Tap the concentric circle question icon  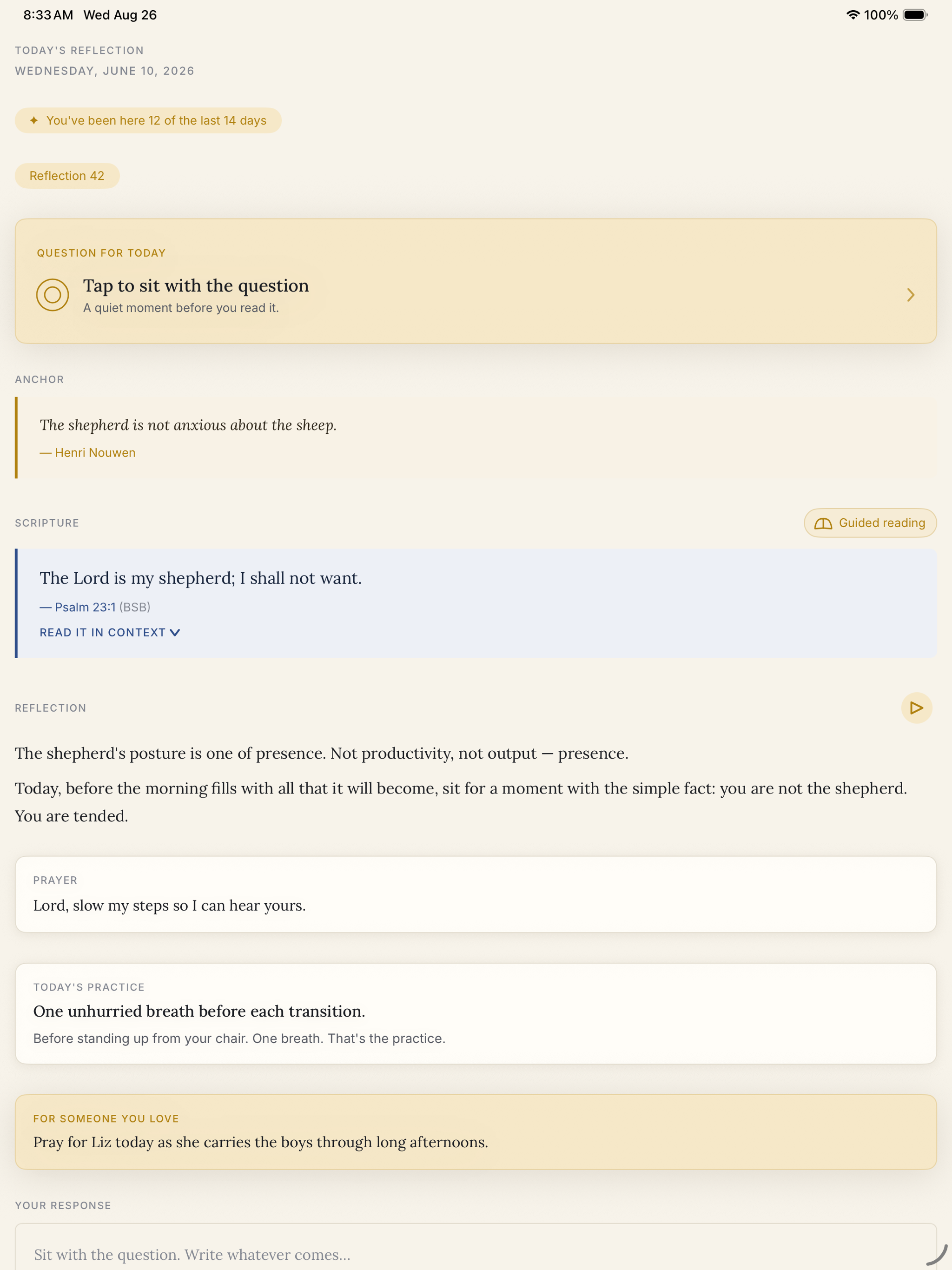(x=52, y=295)
